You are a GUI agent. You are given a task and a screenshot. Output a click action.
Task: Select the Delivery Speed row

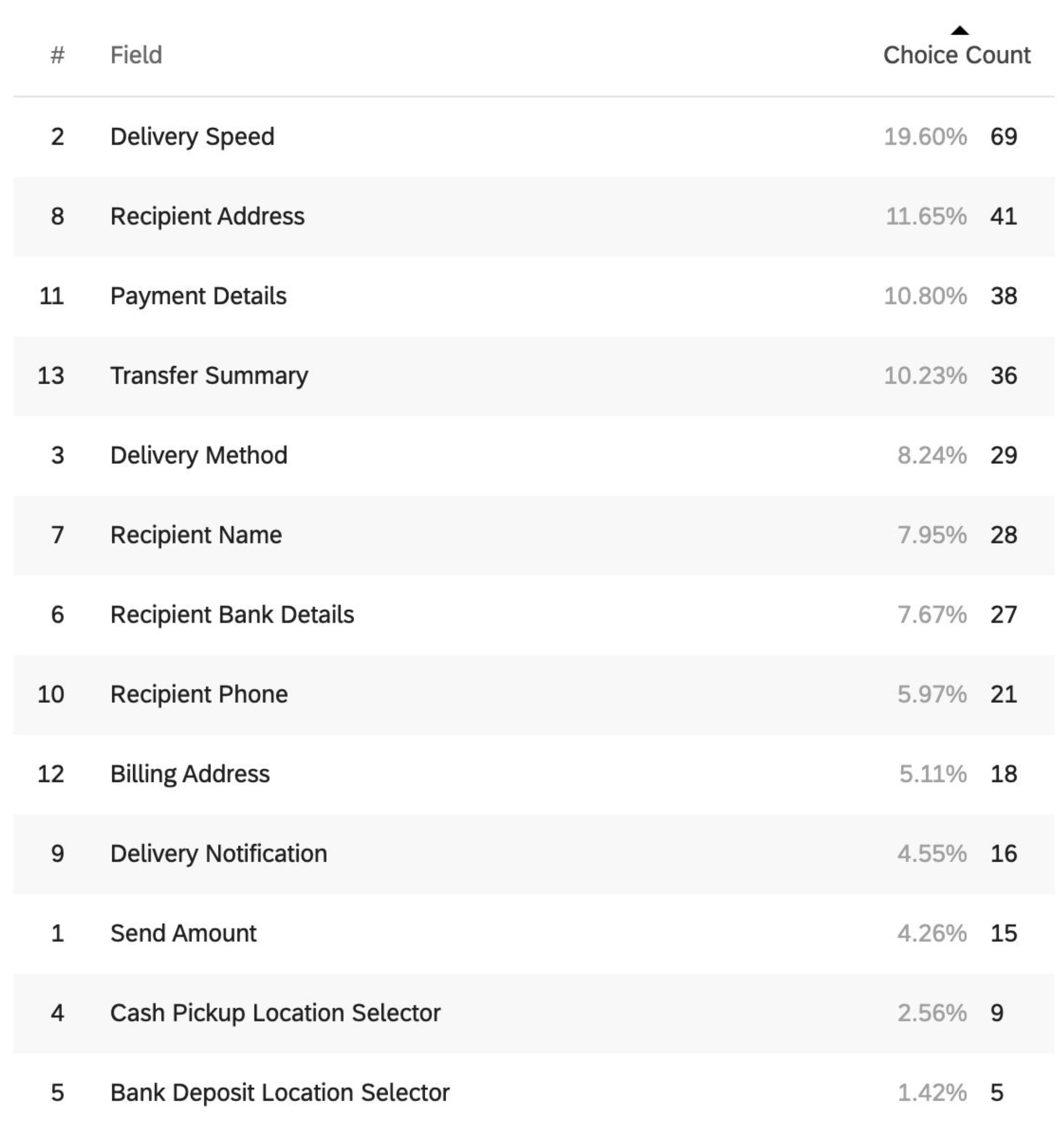[x=534, y=137]
